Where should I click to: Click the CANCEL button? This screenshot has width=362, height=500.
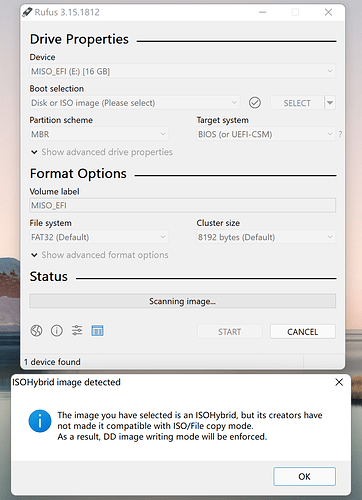[303, 332]
